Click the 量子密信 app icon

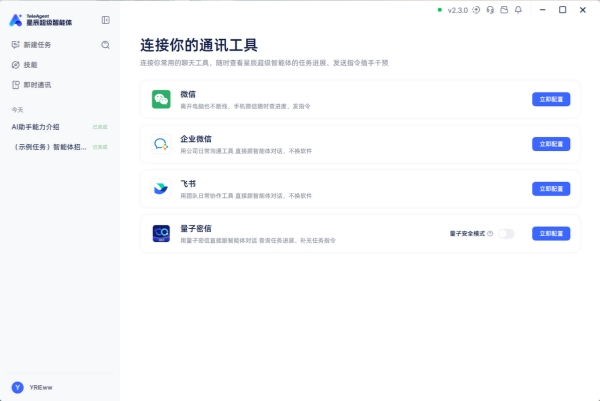tap(161, 233)
